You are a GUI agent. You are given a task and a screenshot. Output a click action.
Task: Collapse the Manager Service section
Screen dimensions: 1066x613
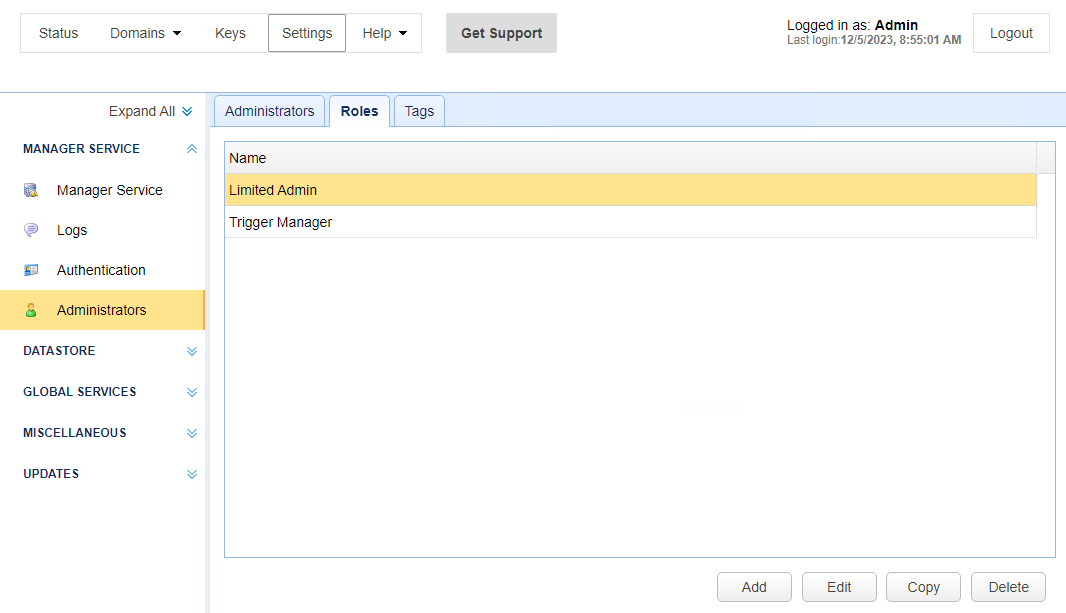[192, 149]
